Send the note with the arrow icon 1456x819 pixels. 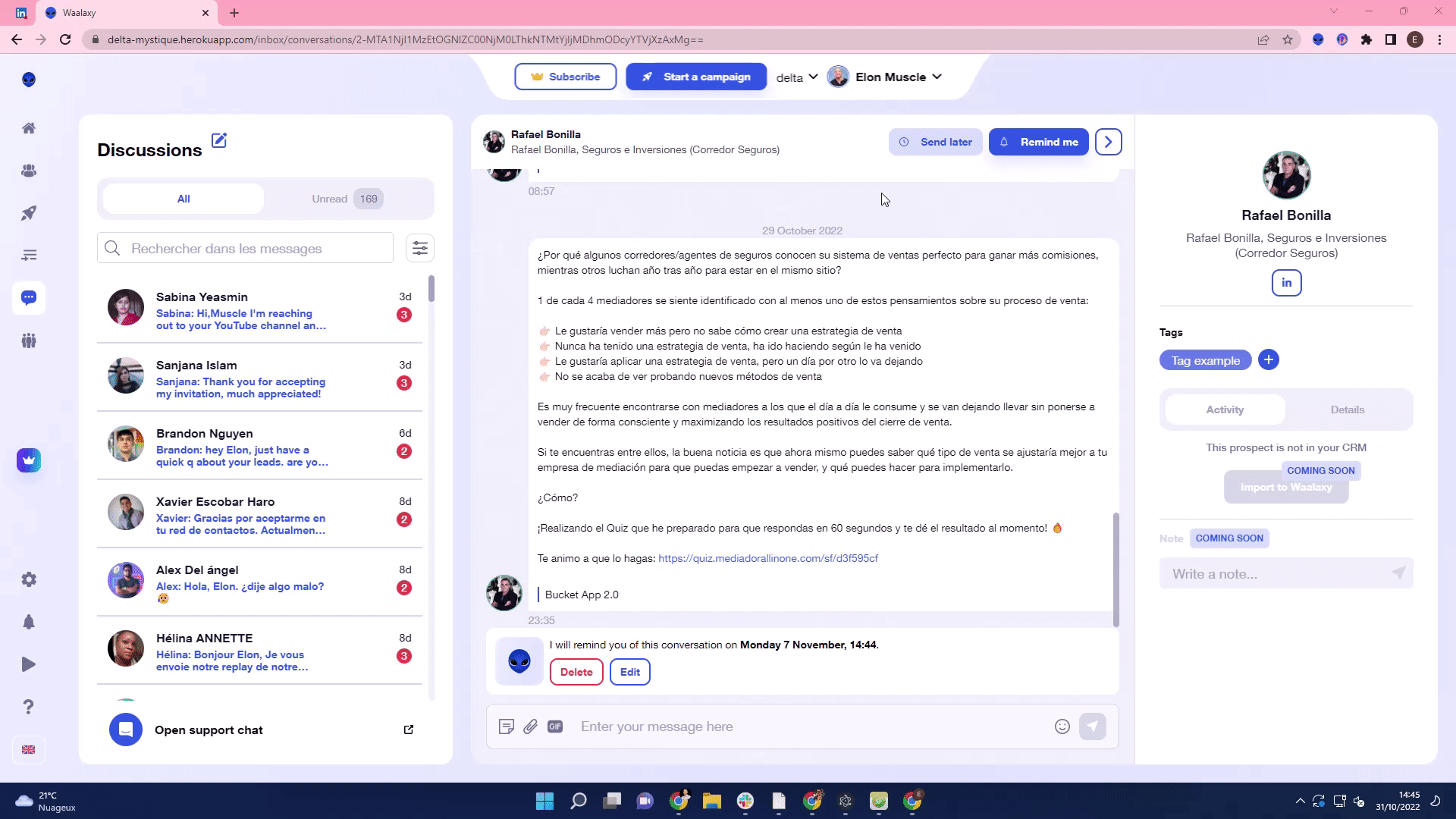(x=1399, y=573)
